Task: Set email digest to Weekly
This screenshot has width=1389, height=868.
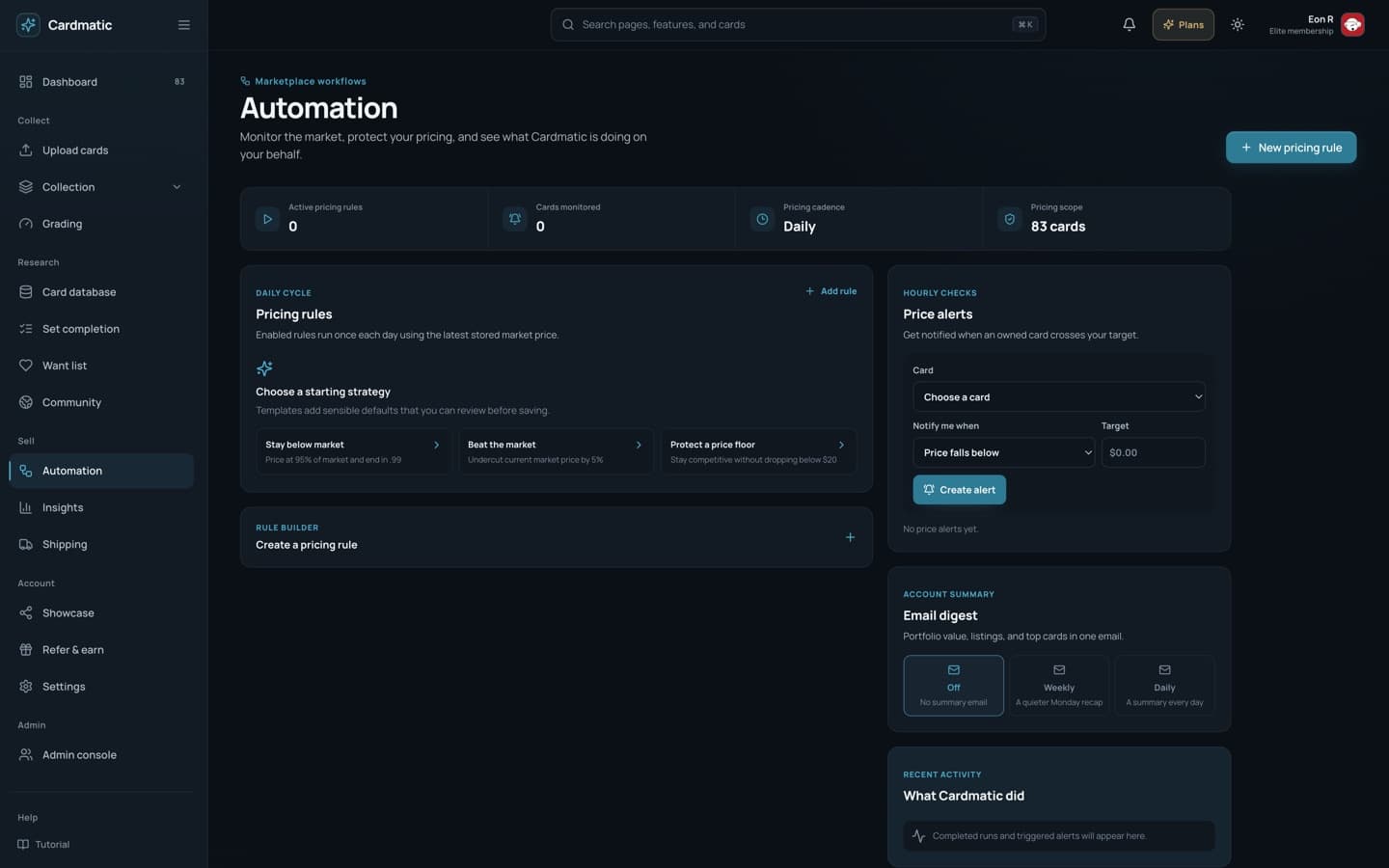Action: 1058,686
